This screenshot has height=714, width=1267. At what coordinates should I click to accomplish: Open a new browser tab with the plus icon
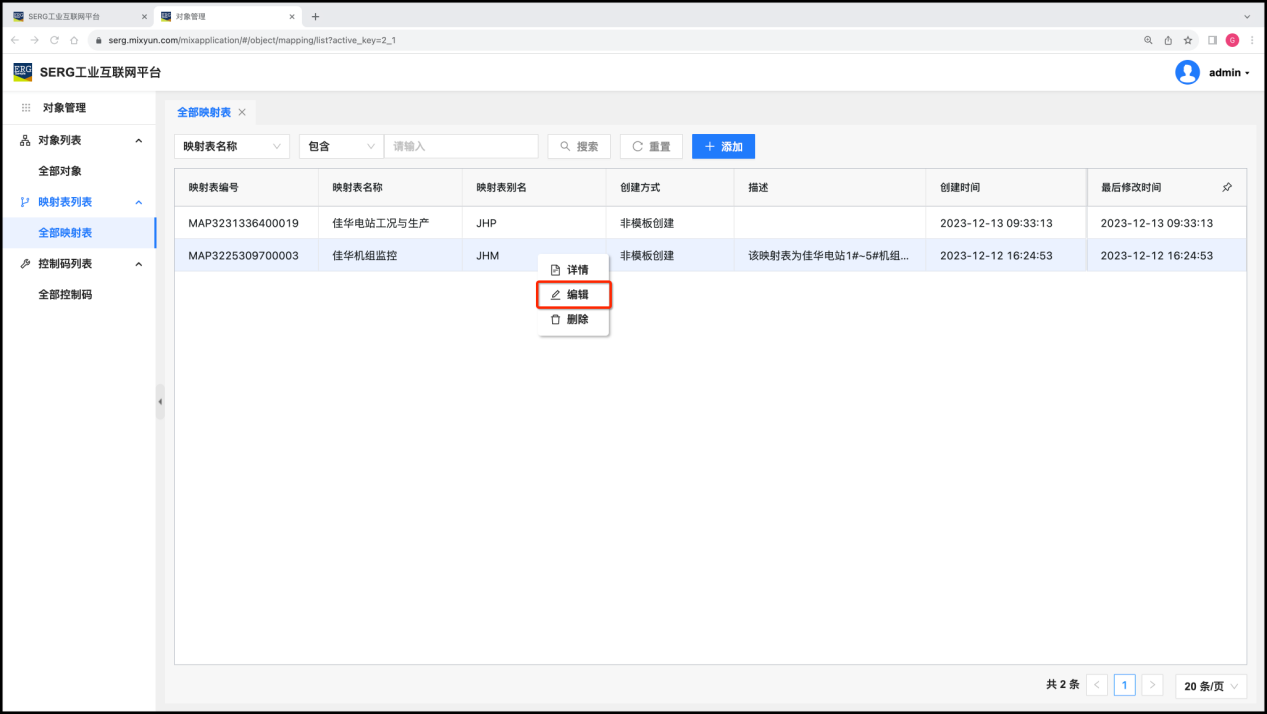[x=315, y=16]
